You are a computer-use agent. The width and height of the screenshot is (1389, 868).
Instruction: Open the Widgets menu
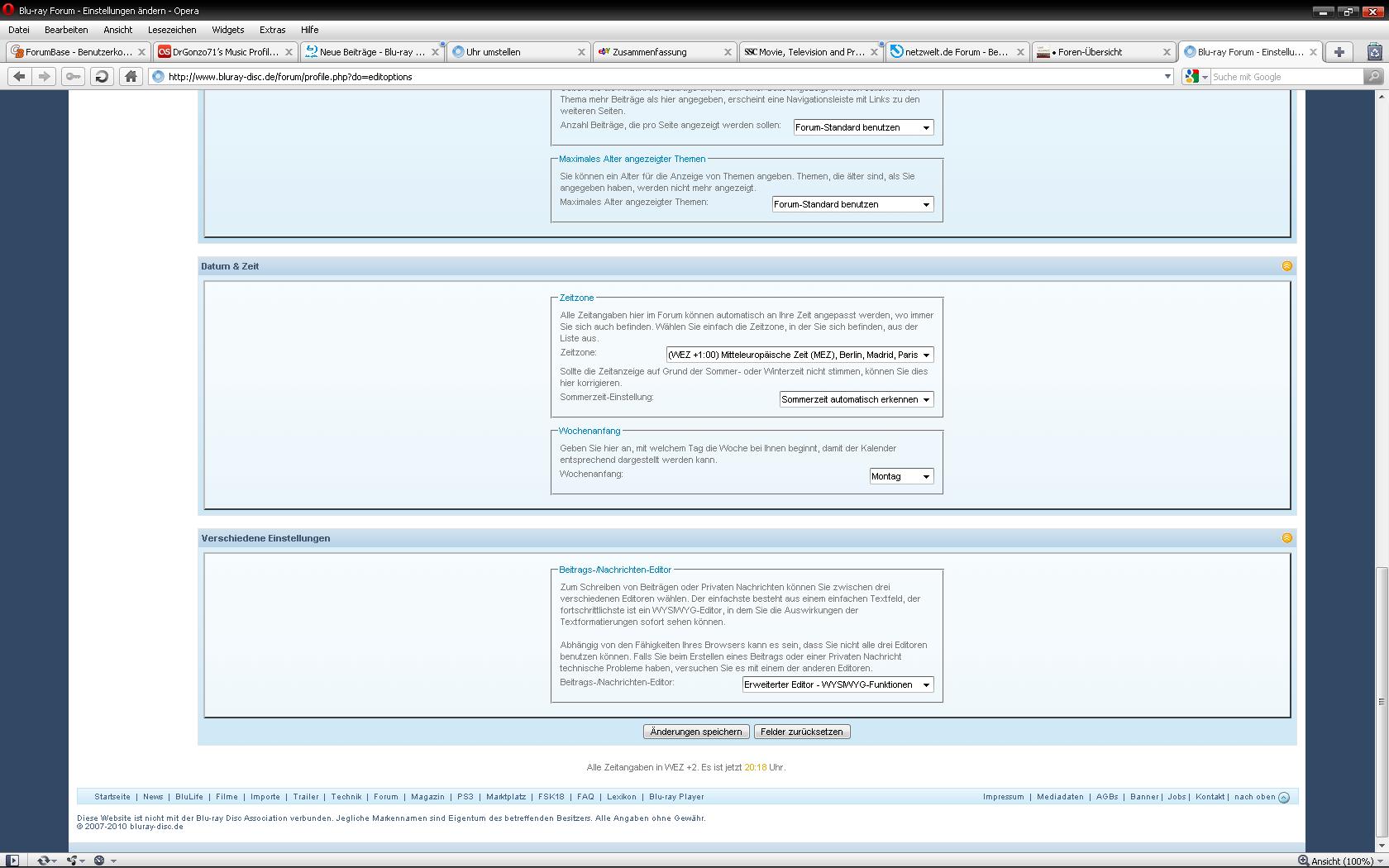coord(227,30)
